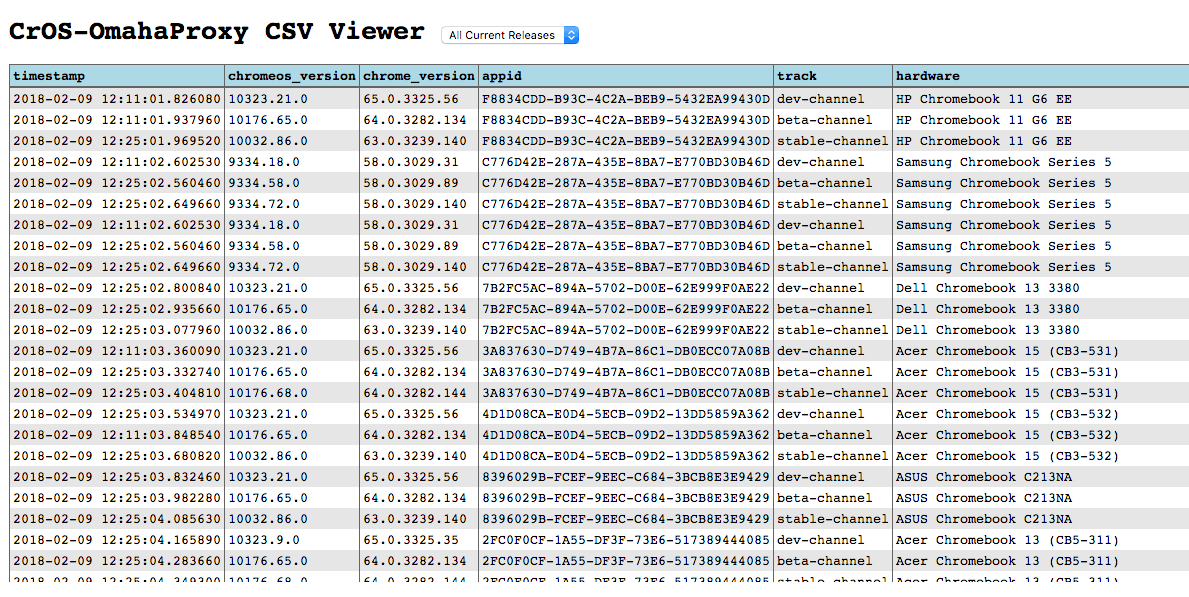Click beta-channel in HP Chromebook 11 row
The image size is (1189, 597).
pyautogui.click(x=825, y=120)
